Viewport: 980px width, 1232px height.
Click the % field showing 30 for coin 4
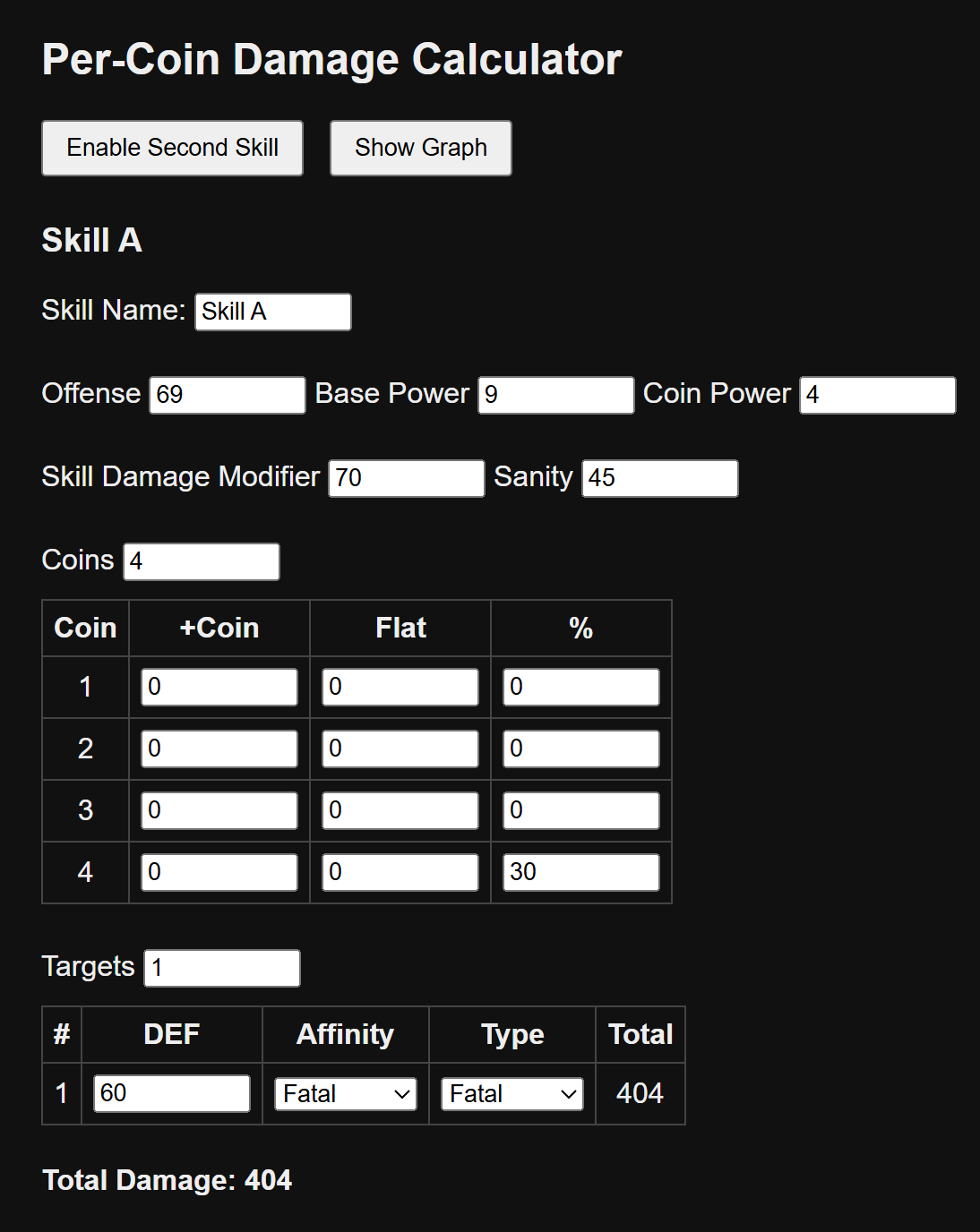(x=581, y=872)
